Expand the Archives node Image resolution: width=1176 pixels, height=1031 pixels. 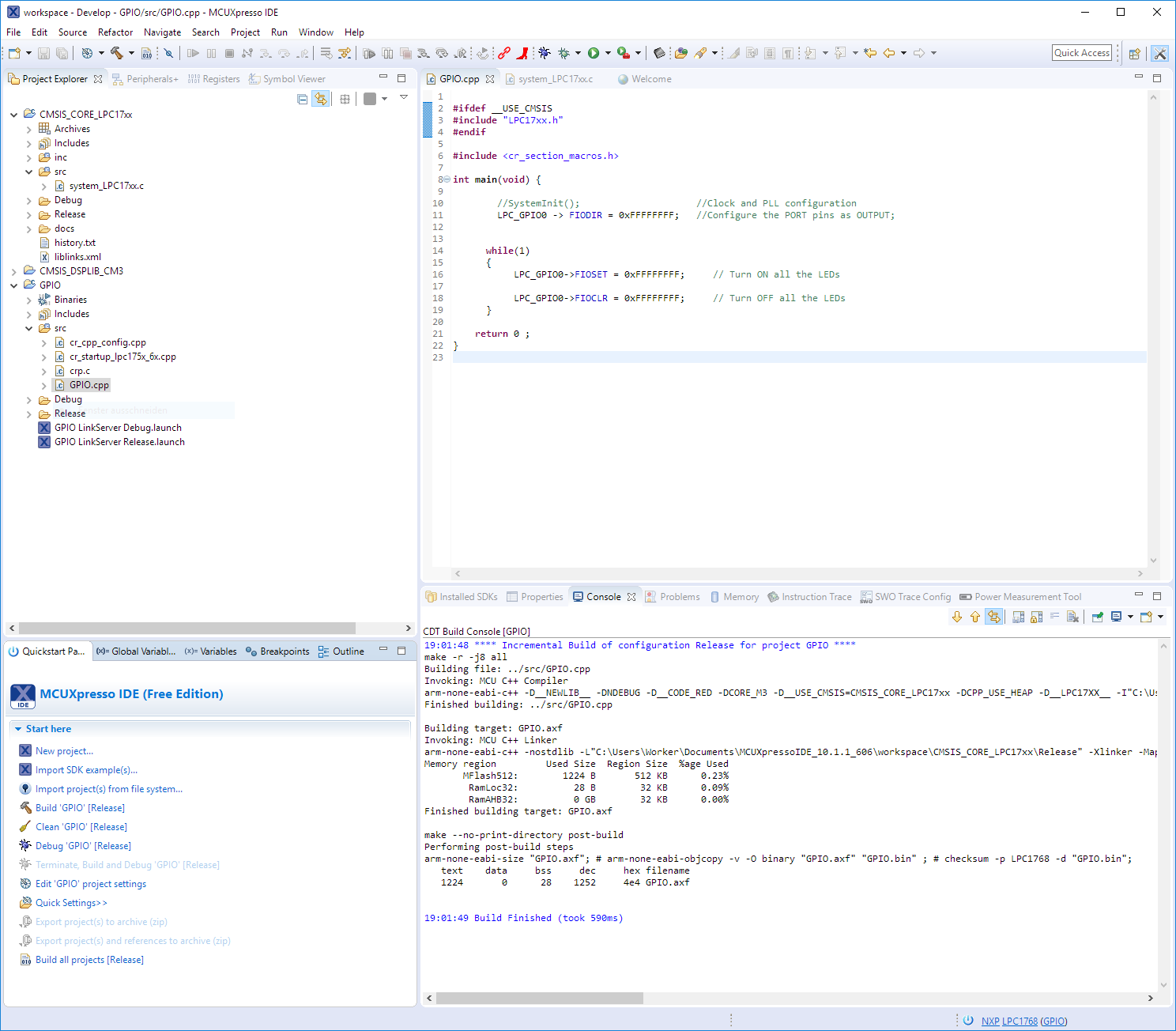point(29,129)
